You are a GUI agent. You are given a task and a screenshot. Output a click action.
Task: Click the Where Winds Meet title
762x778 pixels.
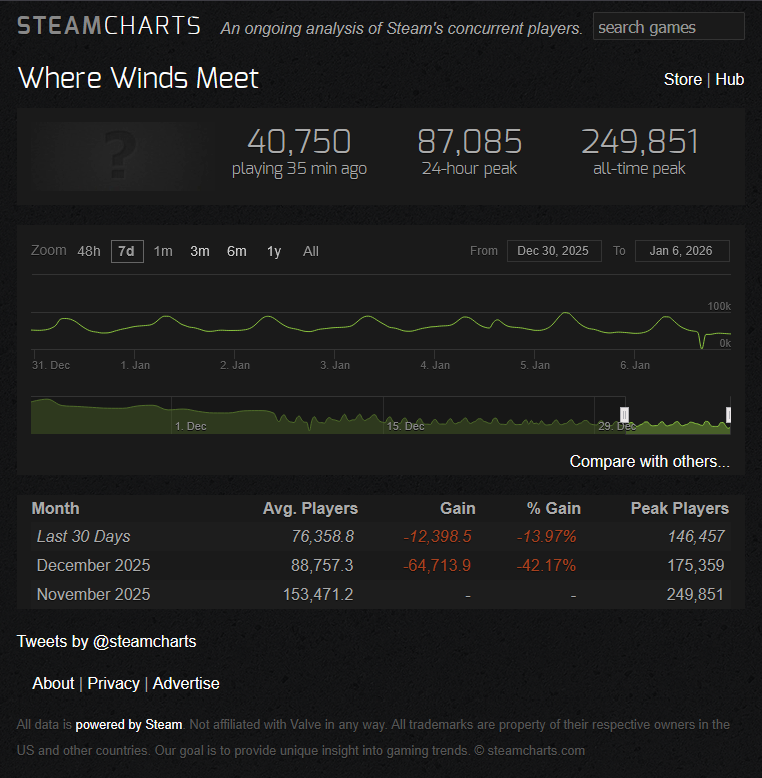point(138,78)
